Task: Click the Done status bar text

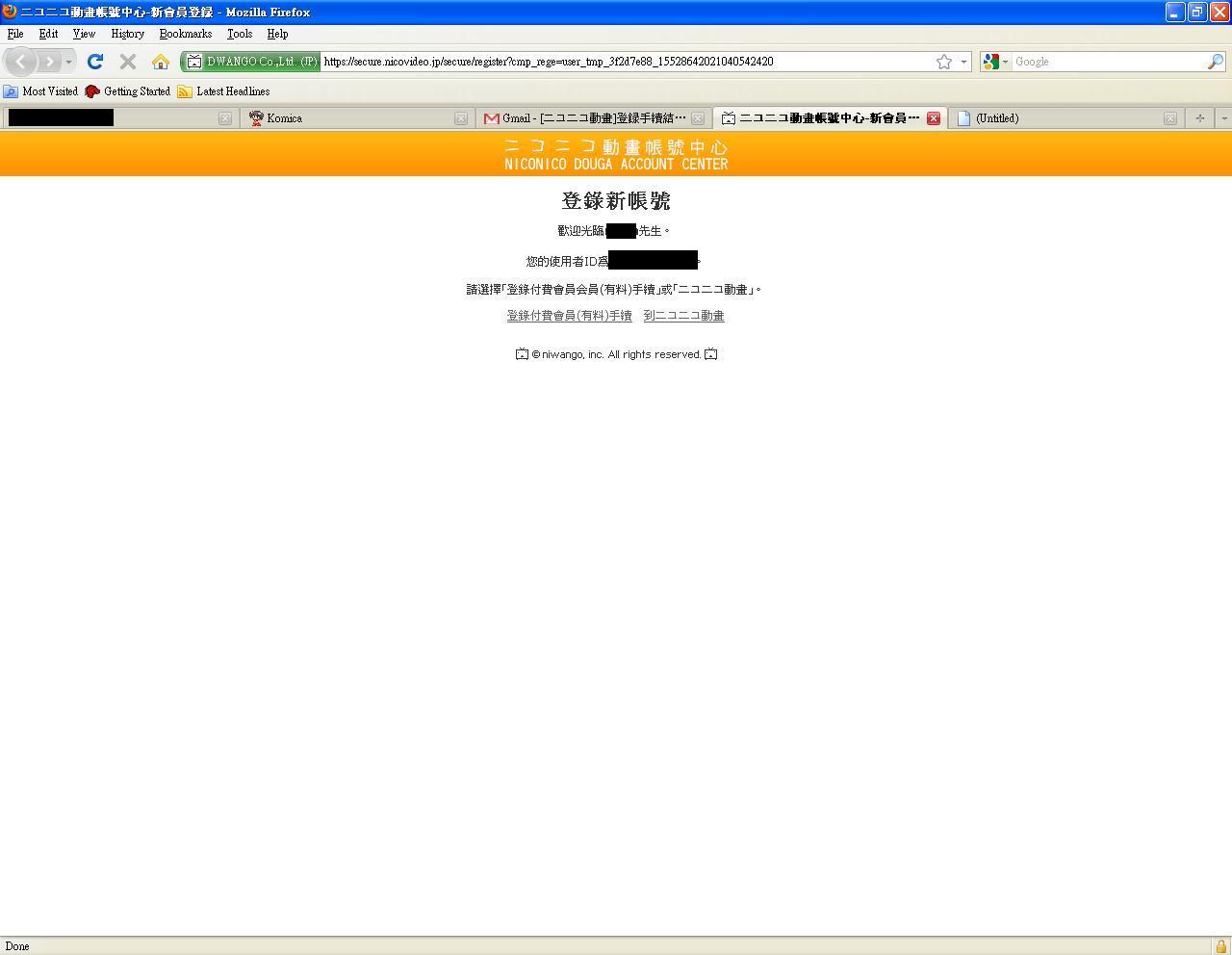Action: point(17,946)
